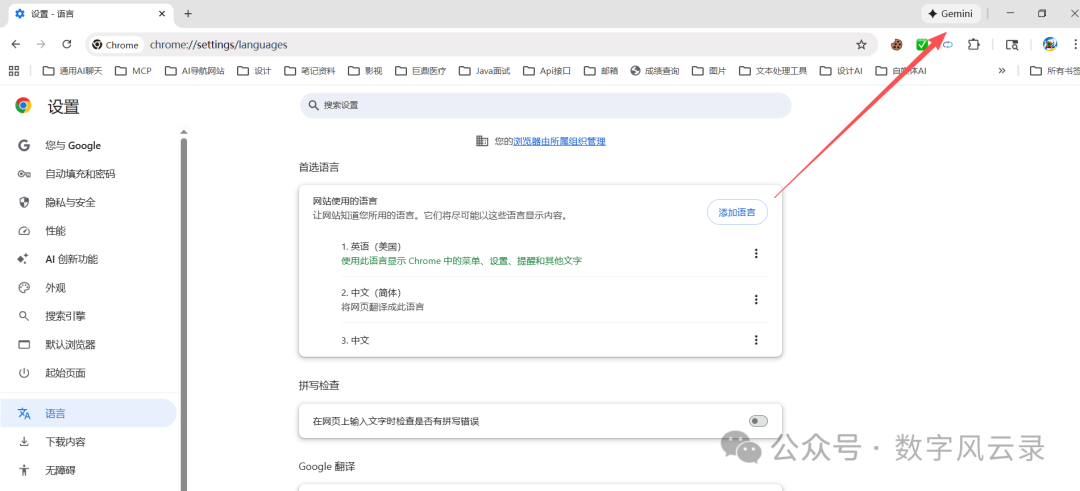Expand the bookmarks overflow chevron
The width and height of the screenshot is (1080, 491).
pyautogui.click(x=1001, y=70)
